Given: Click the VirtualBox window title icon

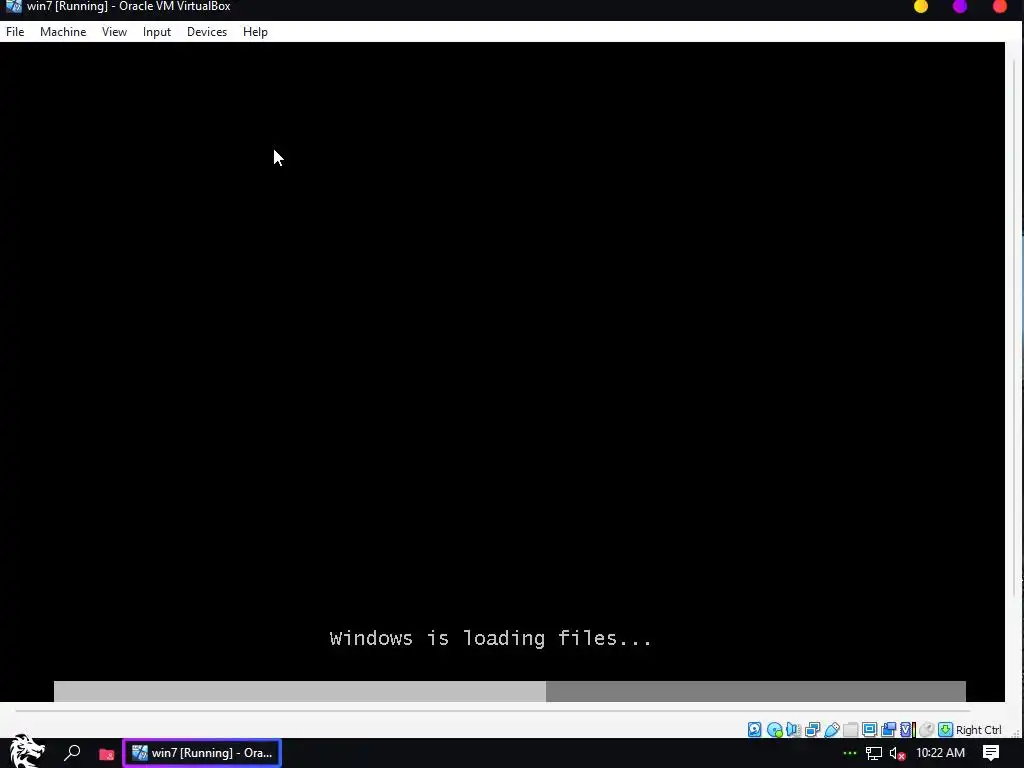Looking at the screenshot, I should (13, 7).
